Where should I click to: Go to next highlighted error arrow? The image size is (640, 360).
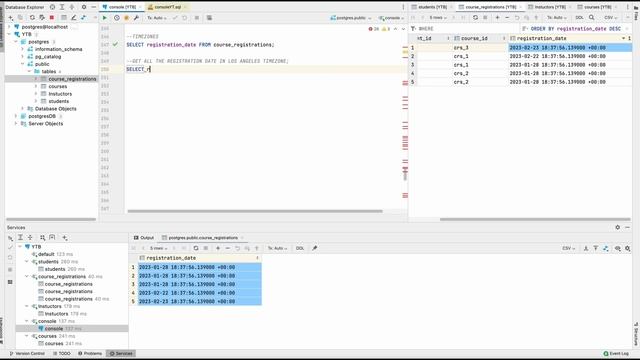pos(403,29)
